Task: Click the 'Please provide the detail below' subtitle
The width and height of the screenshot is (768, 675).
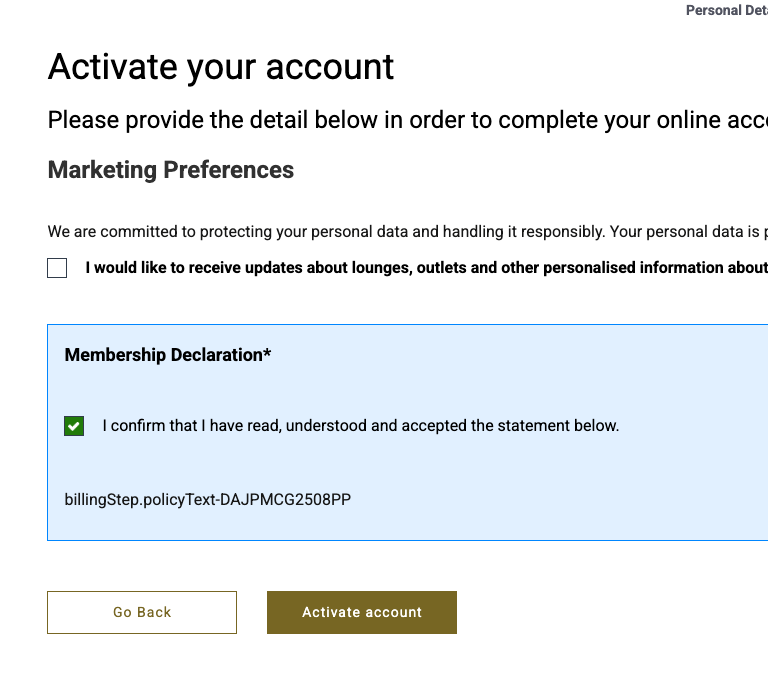Action: 400,121
